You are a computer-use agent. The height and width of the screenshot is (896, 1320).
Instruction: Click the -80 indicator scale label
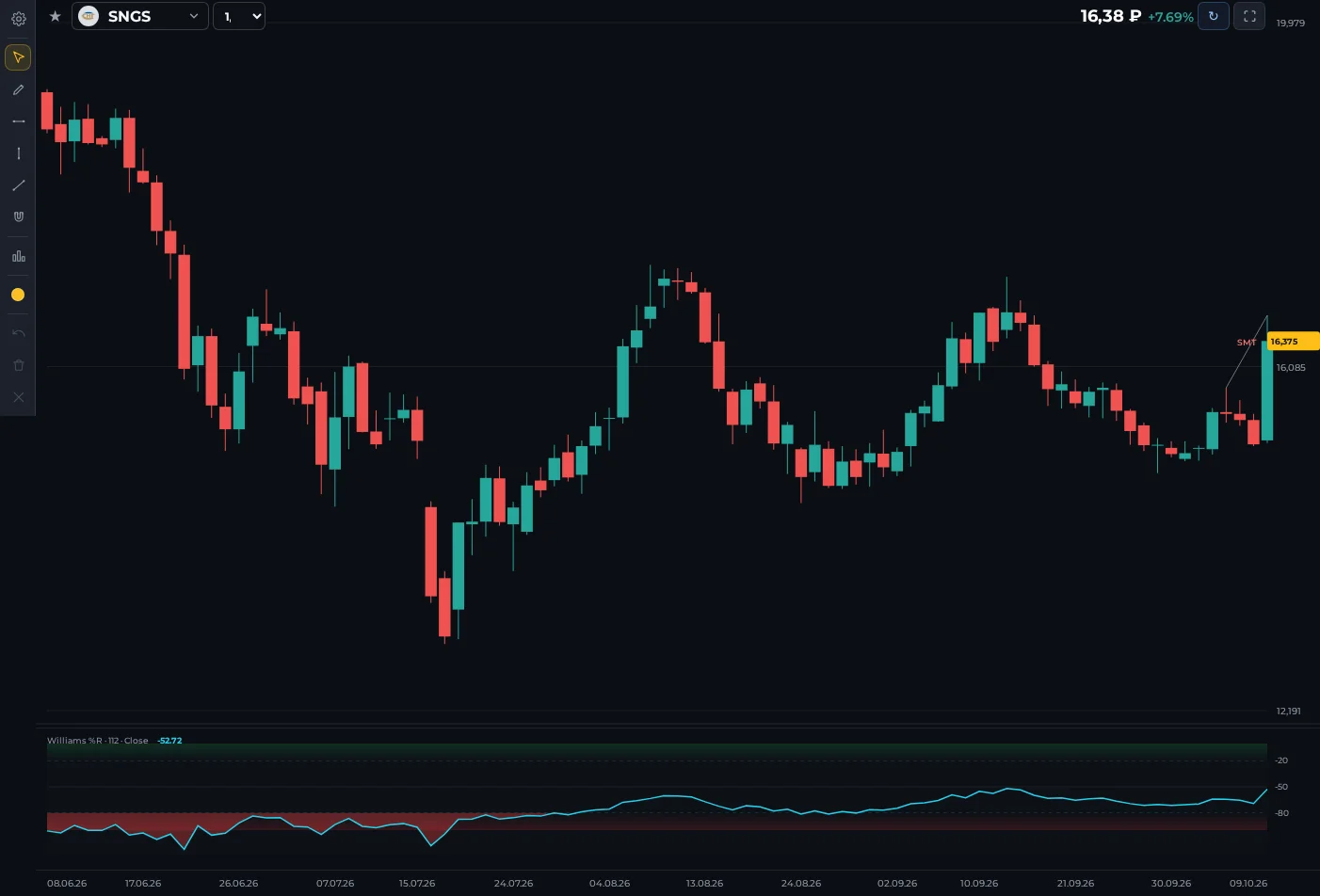(1281, 813)
